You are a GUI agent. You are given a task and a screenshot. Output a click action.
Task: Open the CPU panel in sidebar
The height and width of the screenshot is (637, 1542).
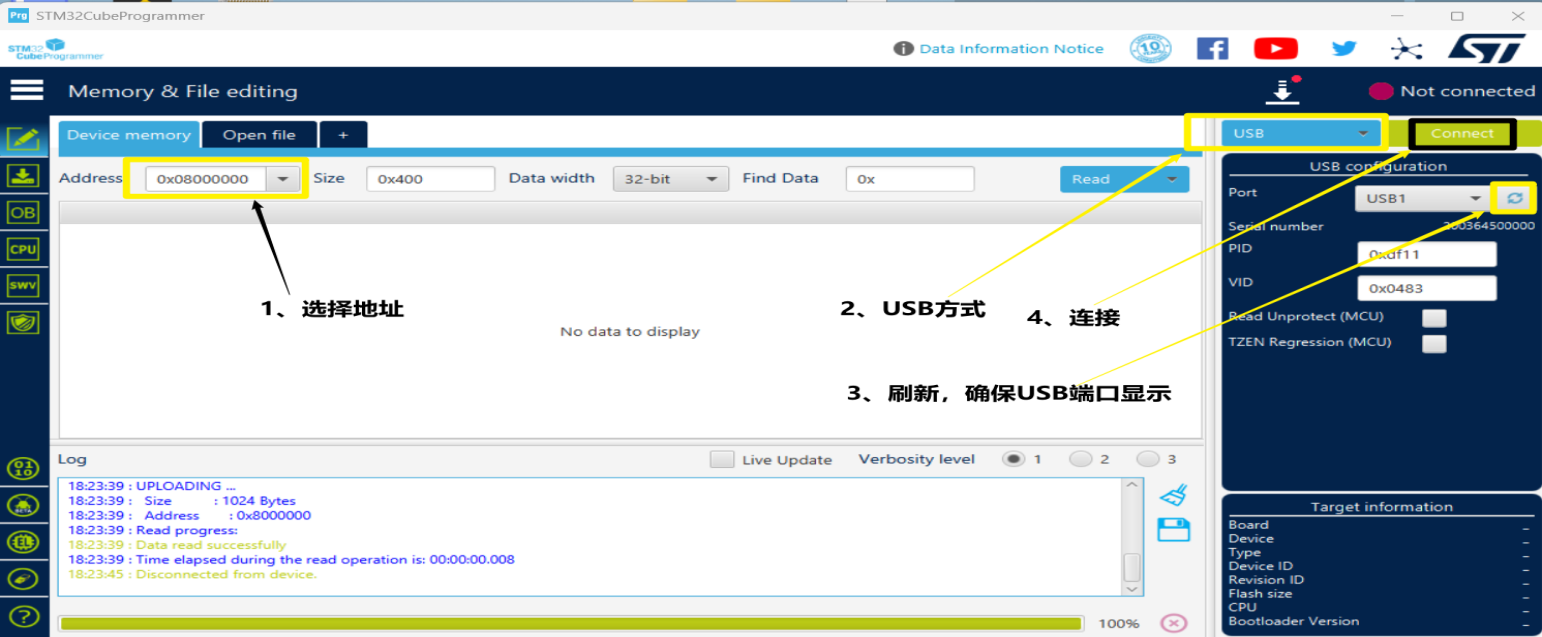click(22, 249)
